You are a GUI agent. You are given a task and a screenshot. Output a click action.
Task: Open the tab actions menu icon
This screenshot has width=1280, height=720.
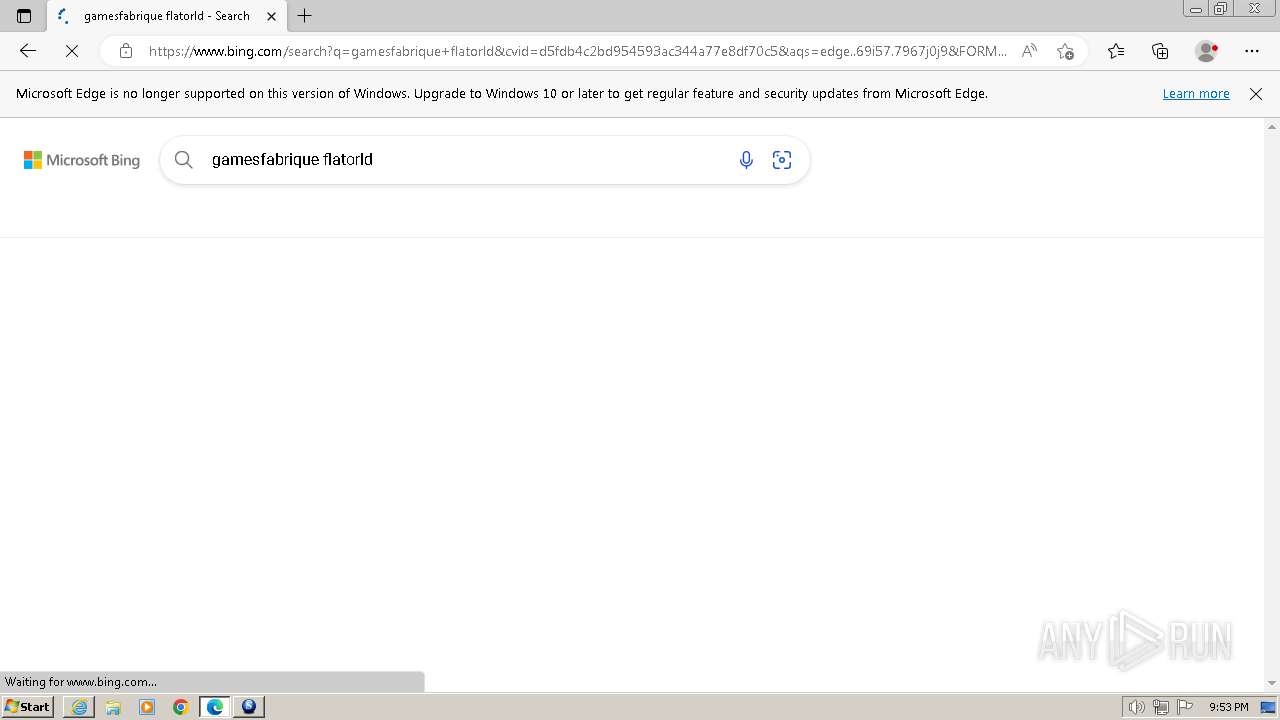tap(24, 16)
